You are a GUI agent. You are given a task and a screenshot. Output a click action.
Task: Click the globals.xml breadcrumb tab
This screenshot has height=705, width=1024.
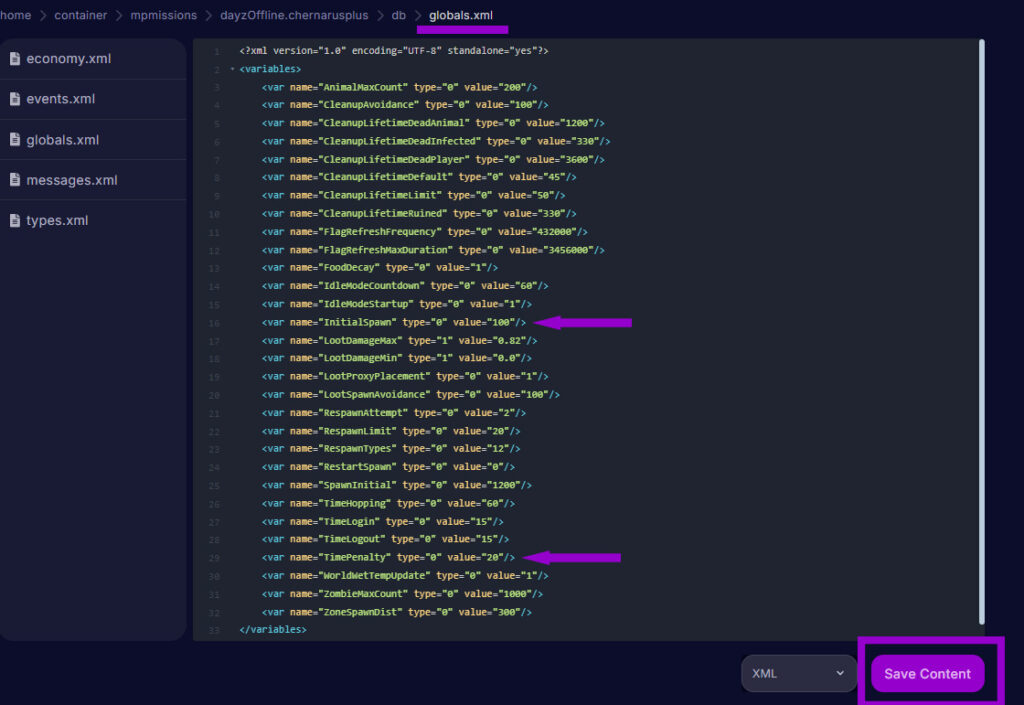[462, 15]
